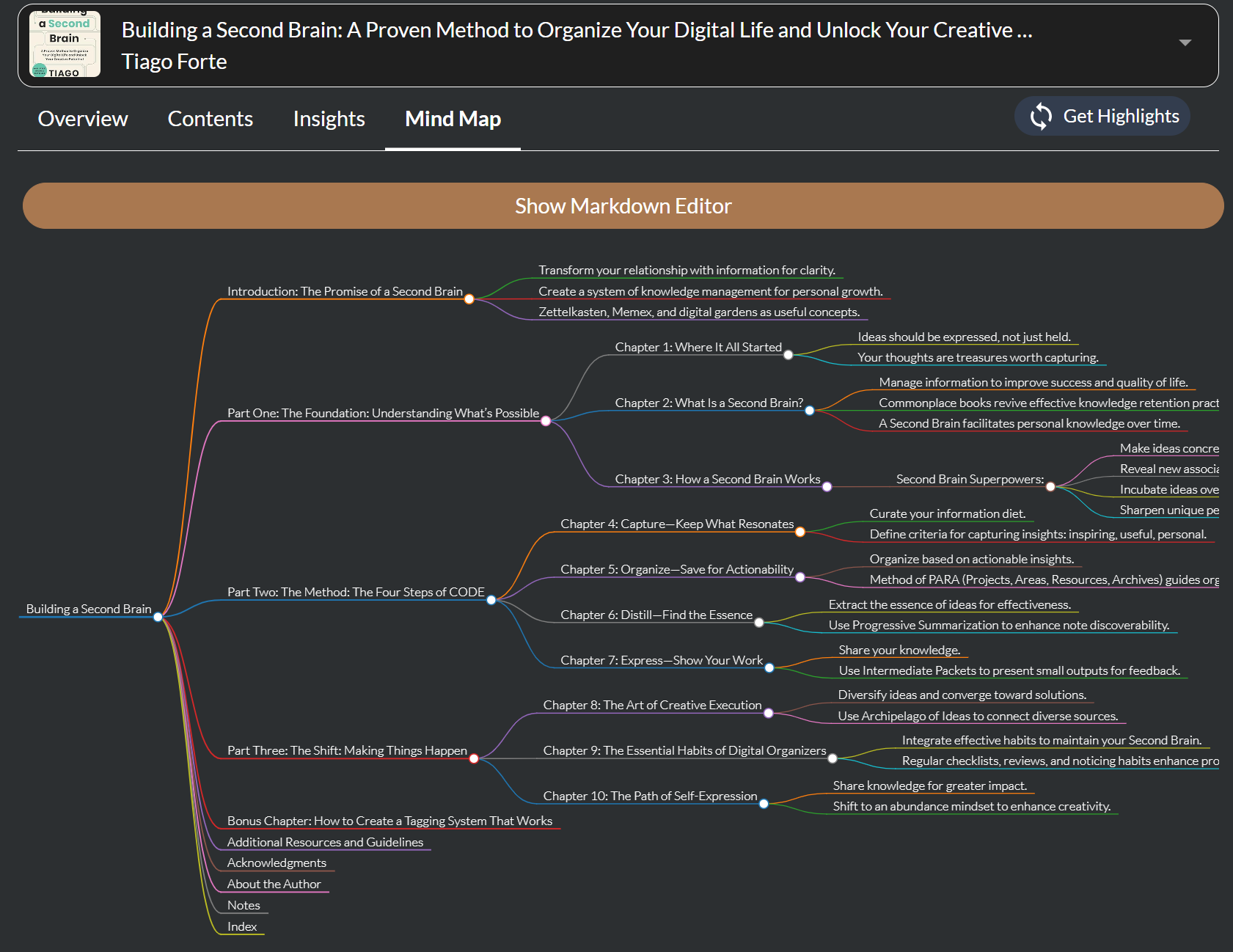Image resolution: width=1233 pixels, height=952 pixels.
Task: Click Show Markdown Editor
Action: 623,206
